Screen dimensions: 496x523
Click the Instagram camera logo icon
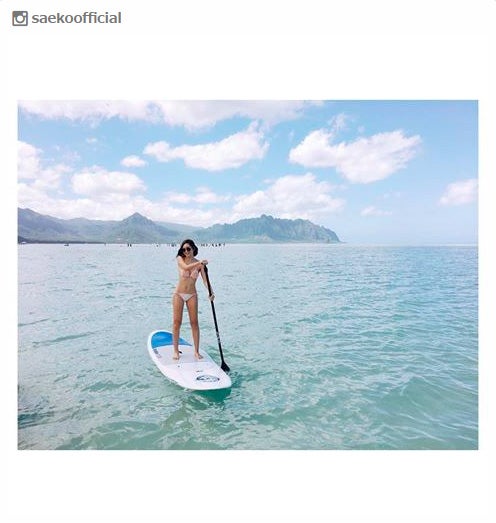(x=20, y=18)
